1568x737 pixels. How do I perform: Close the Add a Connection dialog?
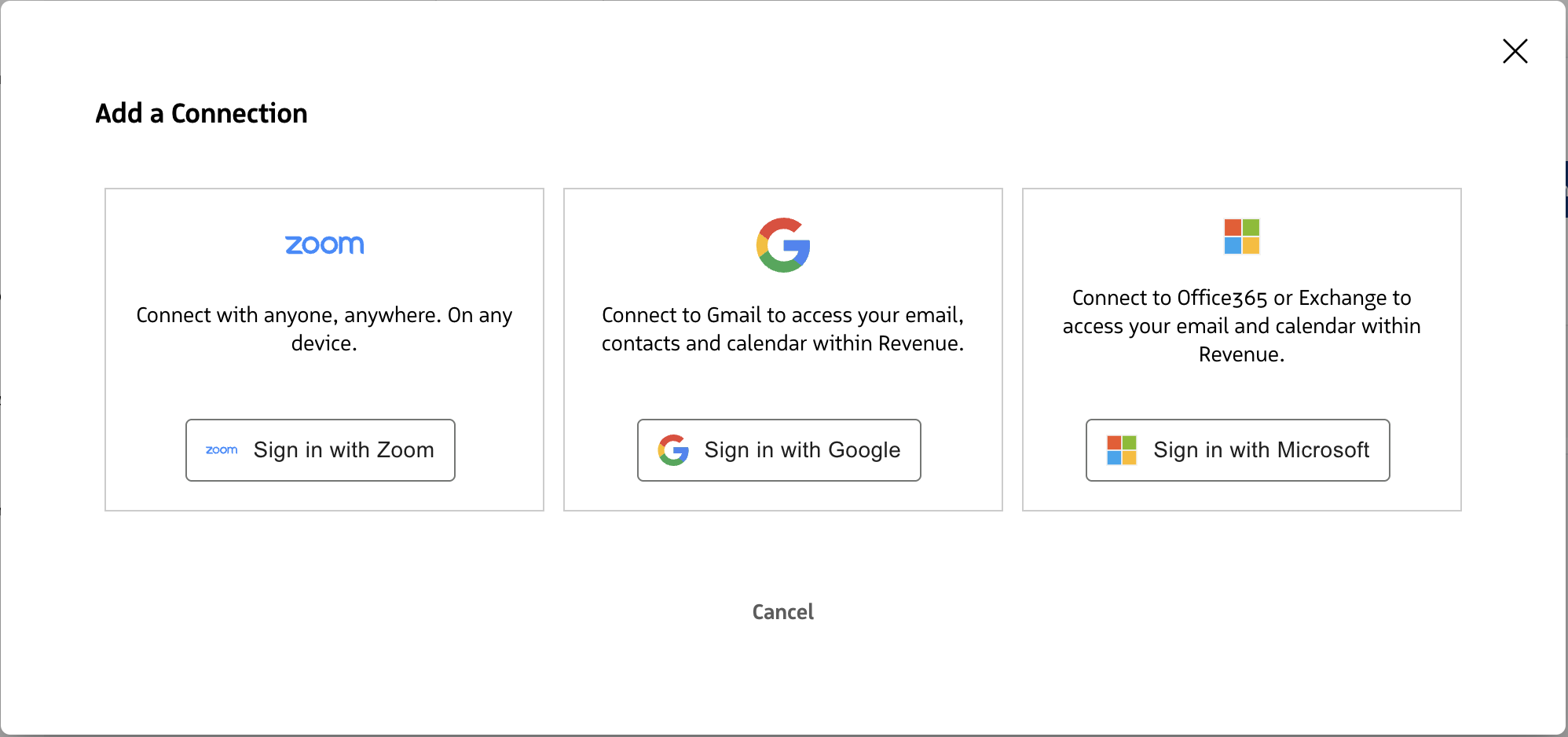pyautogui.click(x=1515, y=51)
